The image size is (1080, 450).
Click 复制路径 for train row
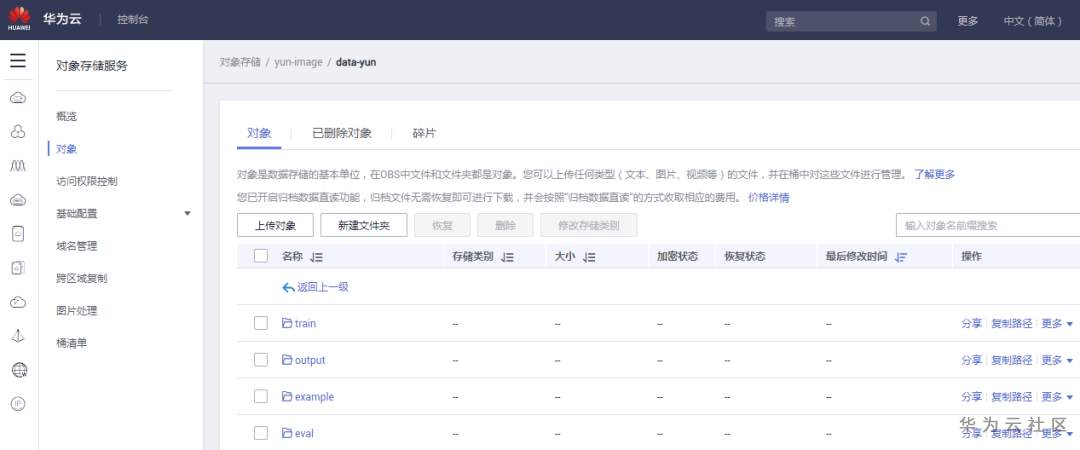(1012, 323)
